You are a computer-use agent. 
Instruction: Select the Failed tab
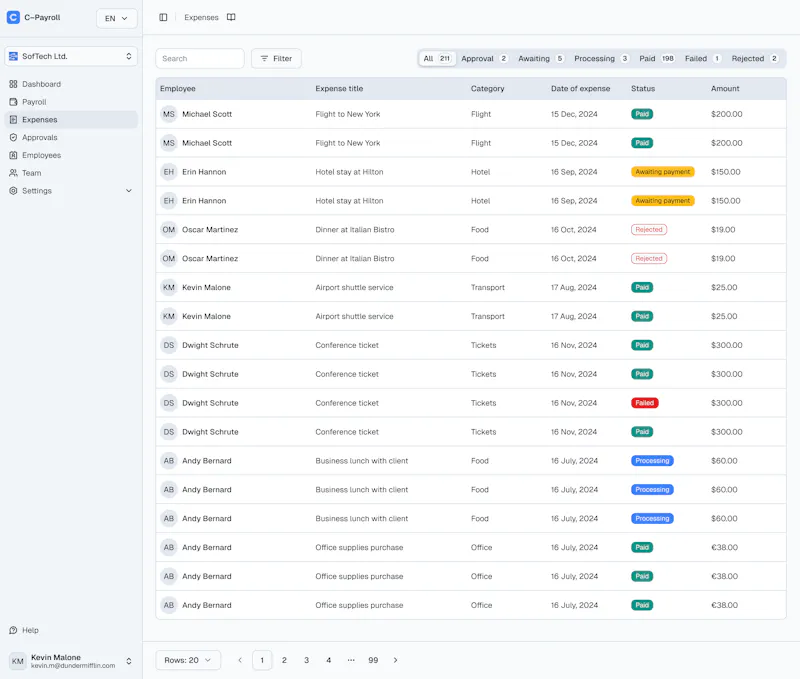[703, 59]
